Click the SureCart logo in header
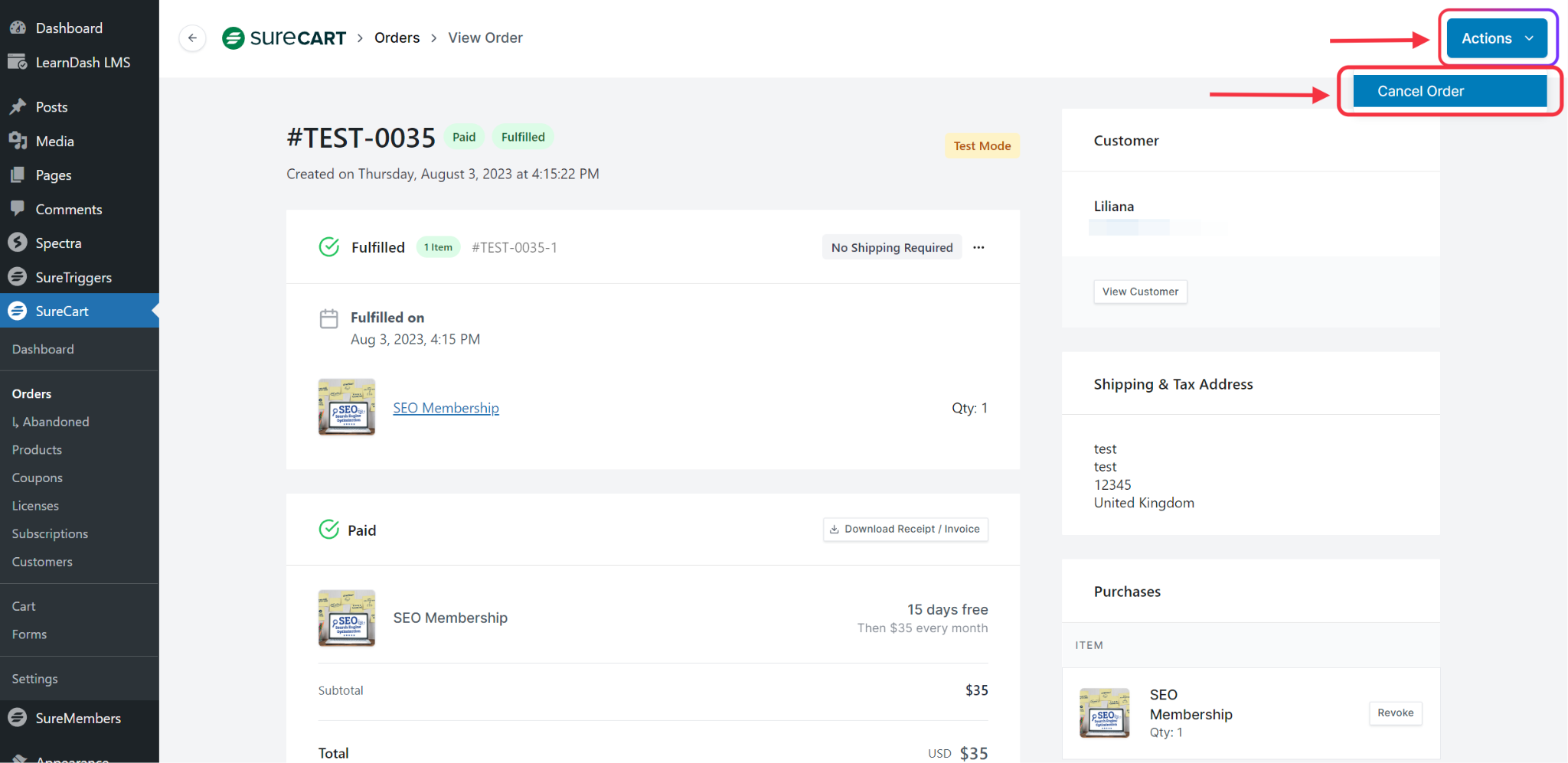 pyautogui.click(x=284, y=37)
